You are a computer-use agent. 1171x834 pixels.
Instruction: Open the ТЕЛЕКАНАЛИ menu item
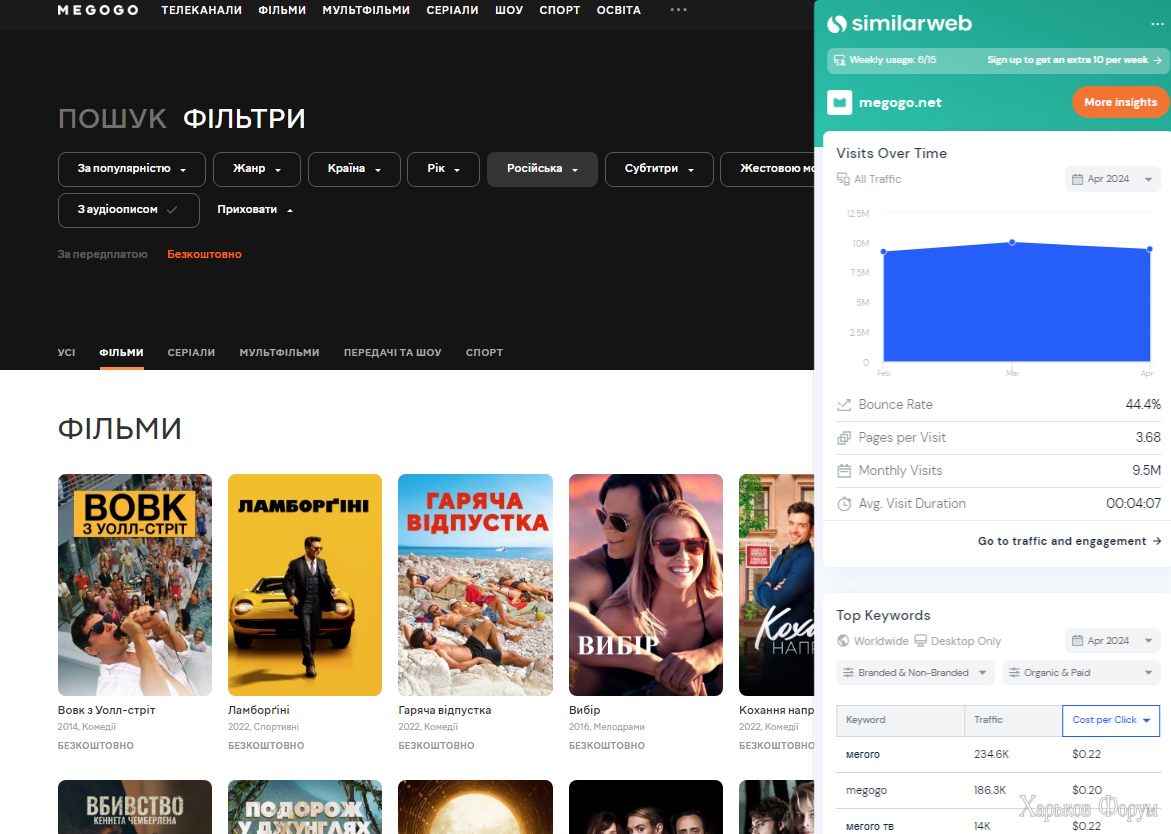202,10
